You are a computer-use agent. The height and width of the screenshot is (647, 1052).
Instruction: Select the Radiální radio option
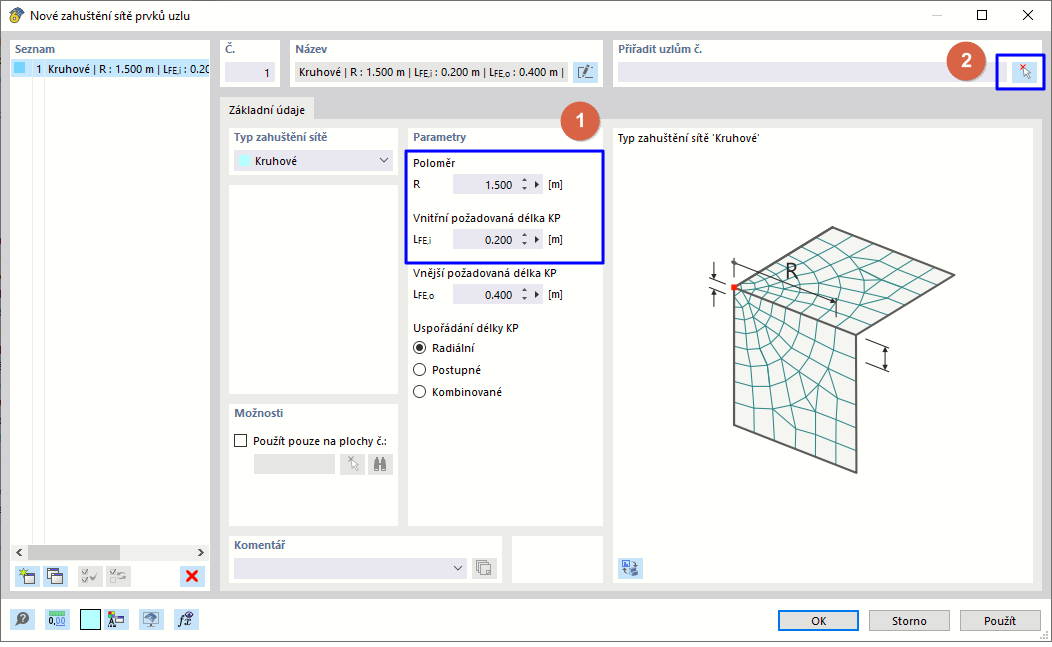click(419, 348)
